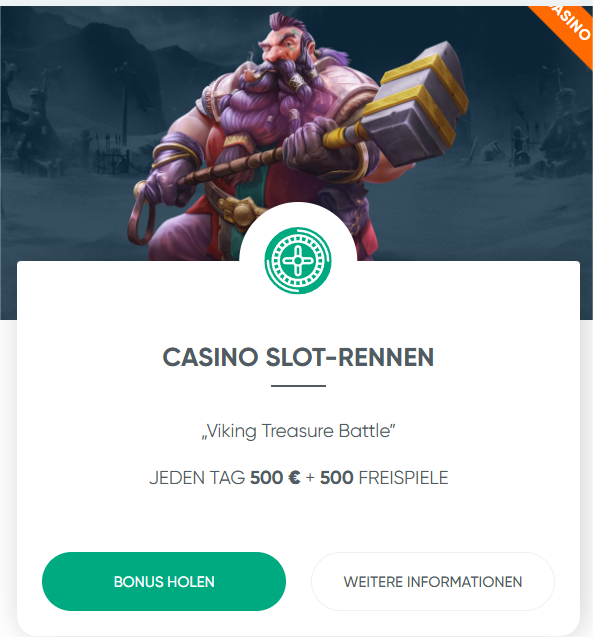Open WEITERE INFORMATIONEN for more details

click(x=433, y=581)
